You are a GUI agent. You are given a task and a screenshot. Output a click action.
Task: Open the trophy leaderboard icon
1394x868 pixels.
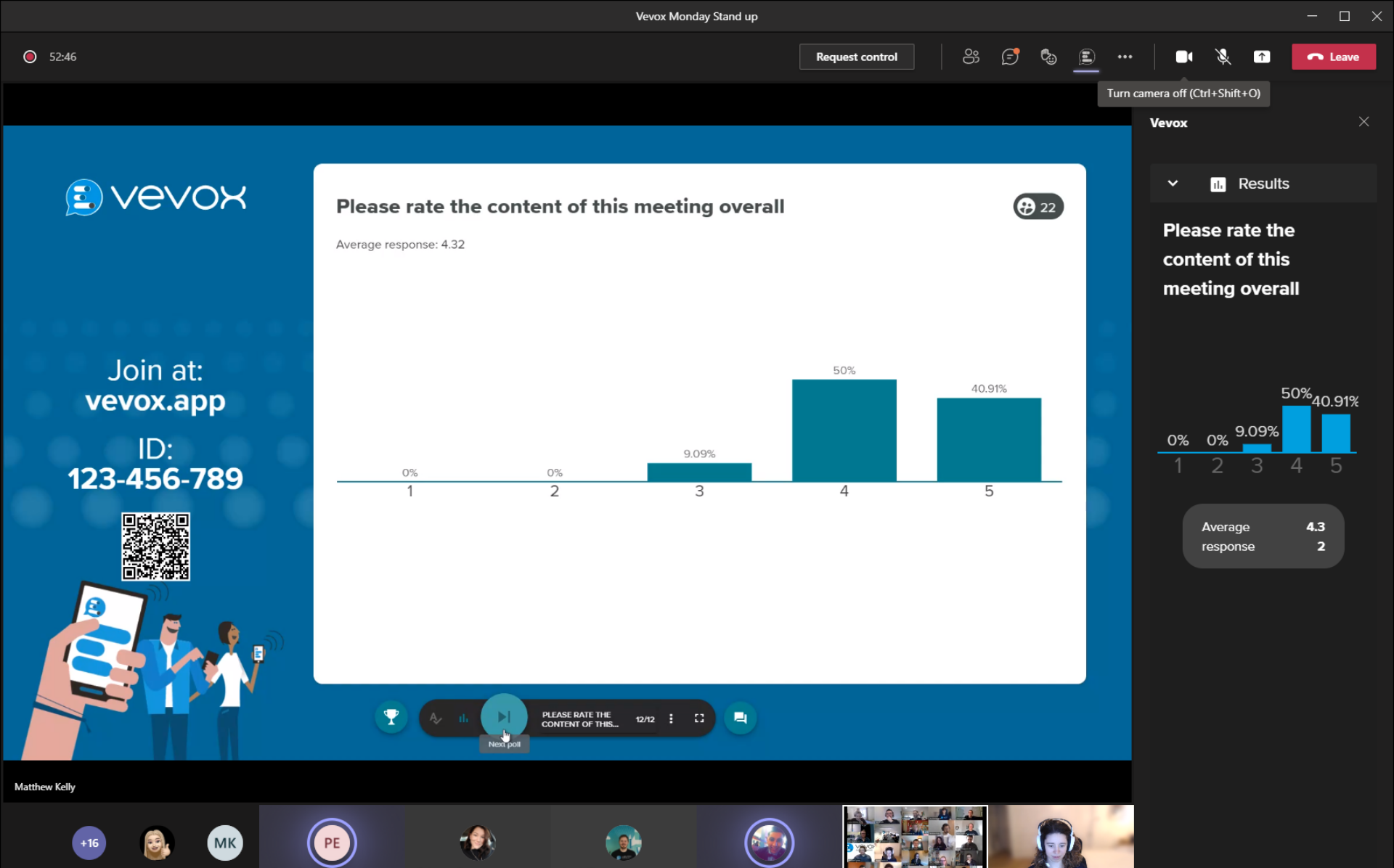click(x=391, y=718)
